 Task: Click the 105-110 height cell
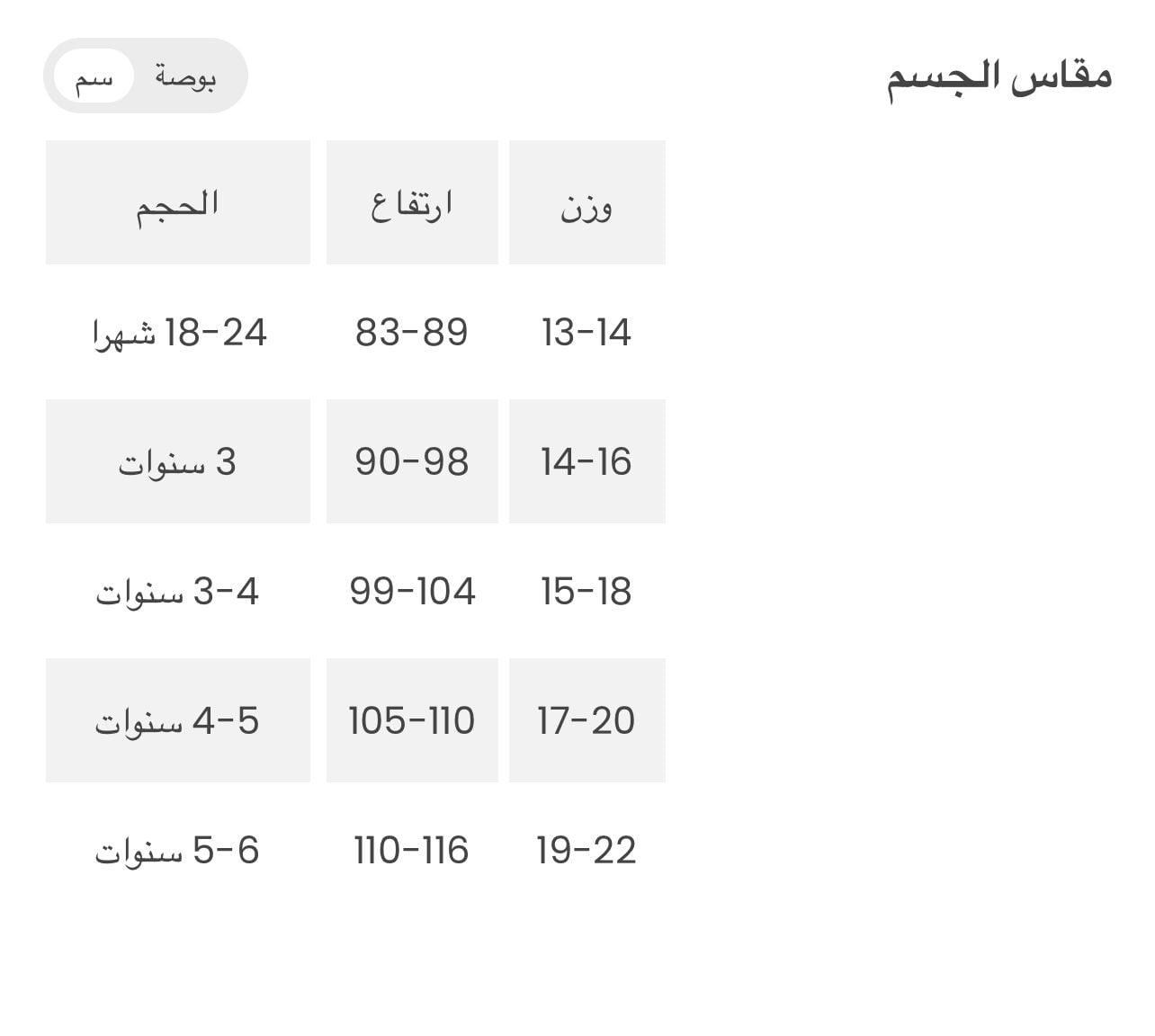(x=412, y=721)
